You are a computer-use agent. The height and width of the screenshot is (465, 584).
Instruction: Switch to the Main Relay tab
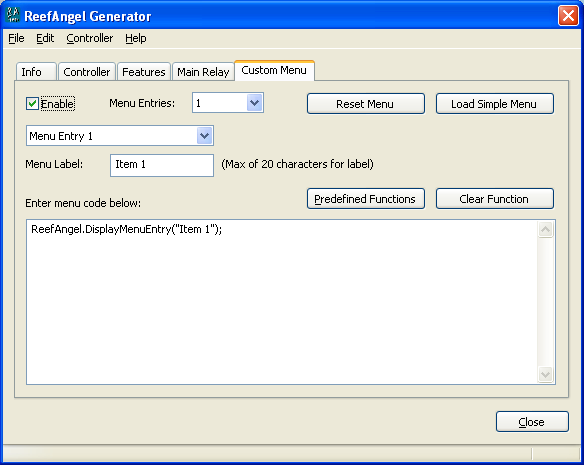coord(203,72)
